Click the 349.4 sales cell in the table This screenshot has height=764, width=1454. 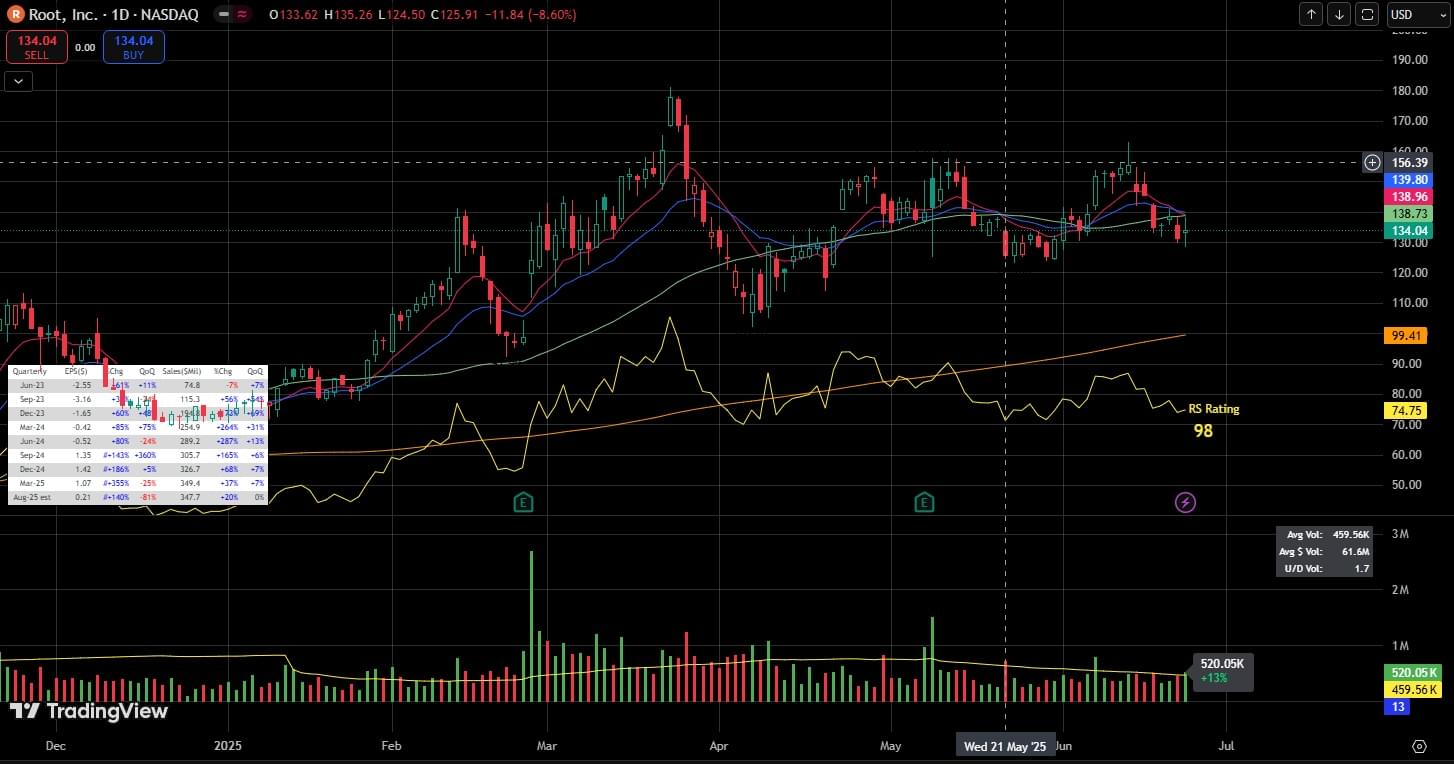coord(189,482)
